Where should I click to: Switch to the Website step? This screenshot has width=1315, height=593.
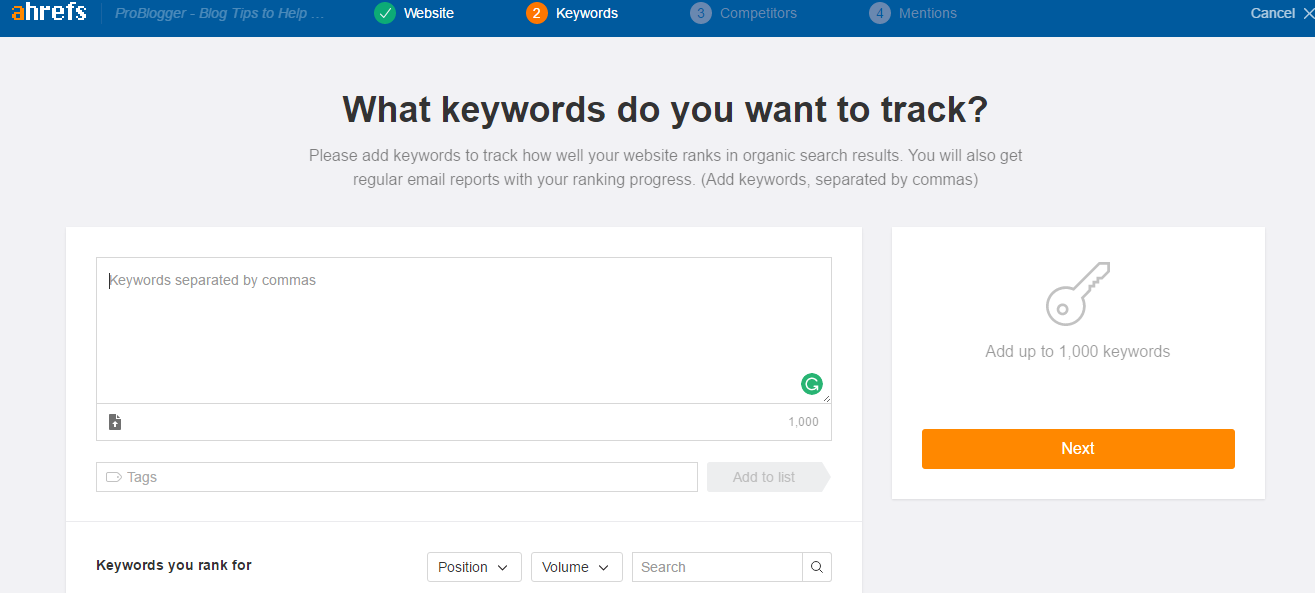[415, 13]
